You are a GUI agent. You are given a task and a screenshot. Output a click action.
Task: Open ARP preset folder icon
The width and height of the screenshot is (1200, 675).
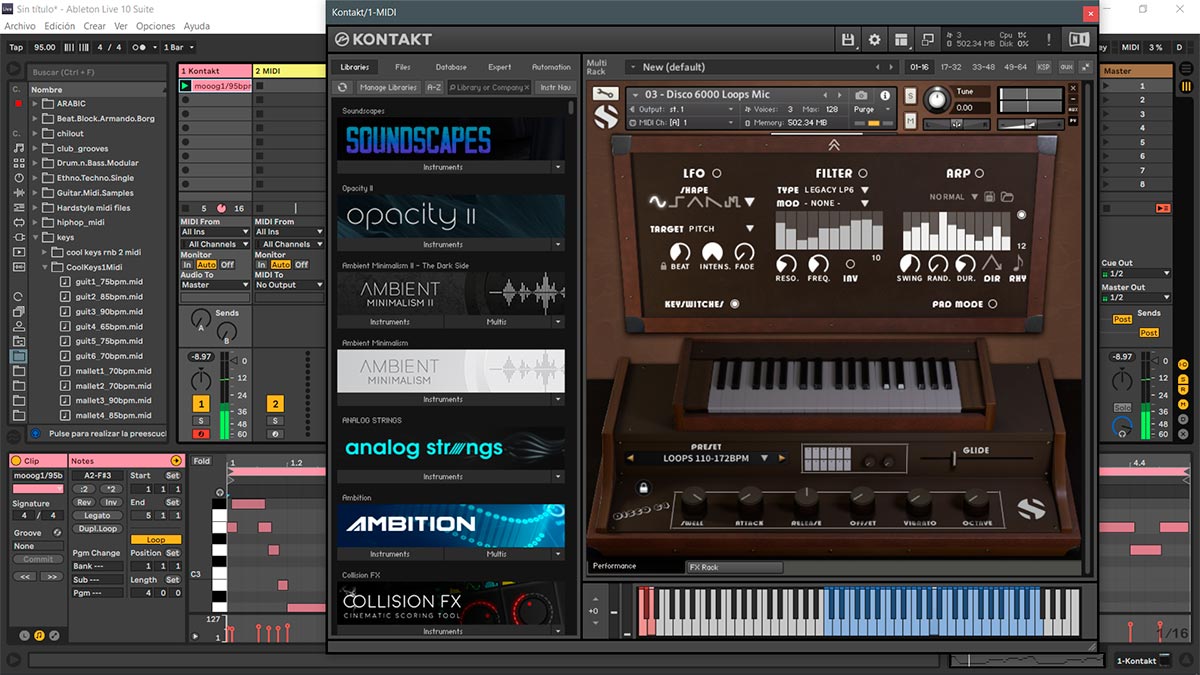click(1007, 197)
